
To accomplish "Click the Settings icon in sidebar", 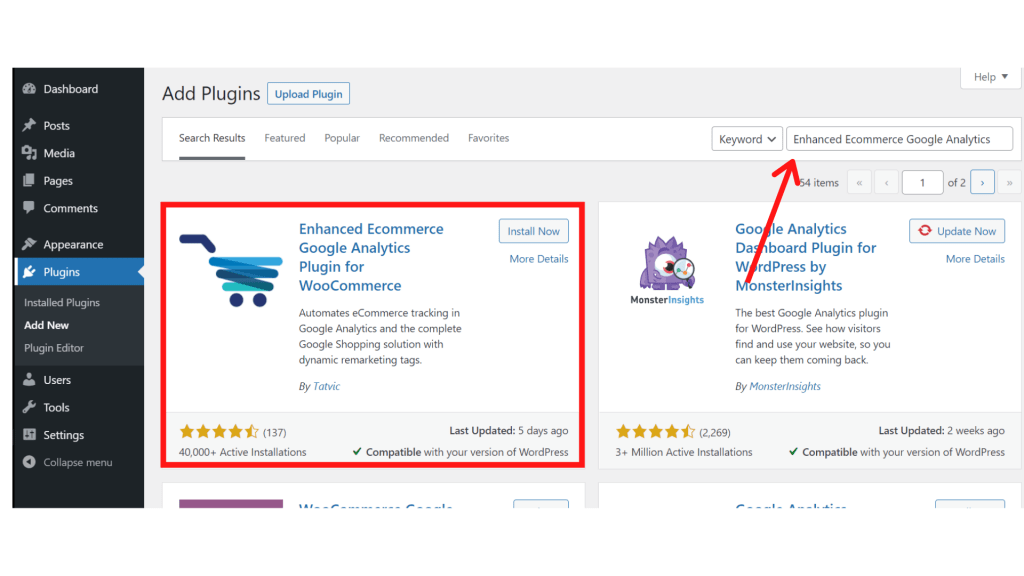I will pos(29,435).
